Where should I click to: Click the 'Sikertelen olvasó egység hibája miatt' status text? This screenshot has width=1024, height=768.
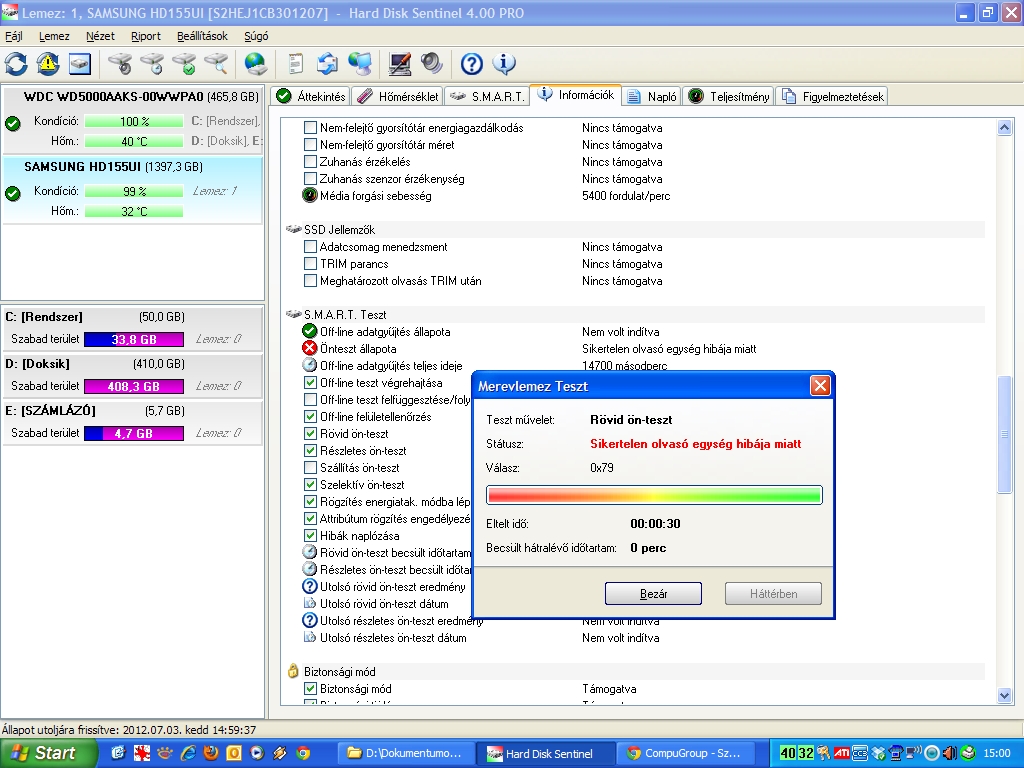pos(696,443)
